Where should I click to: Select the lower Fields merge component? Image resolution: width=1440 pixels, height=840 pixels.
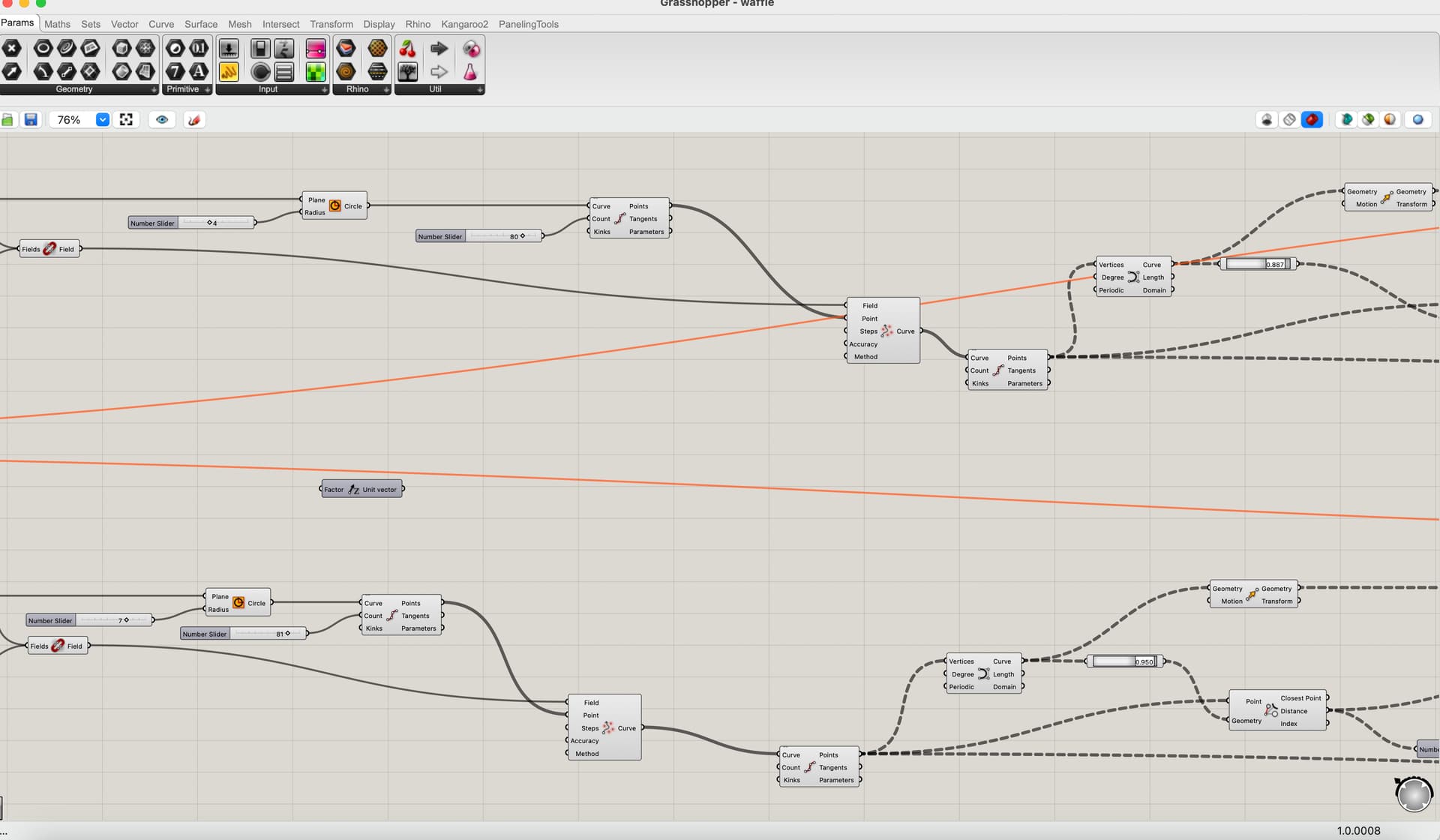pos(57,646)
